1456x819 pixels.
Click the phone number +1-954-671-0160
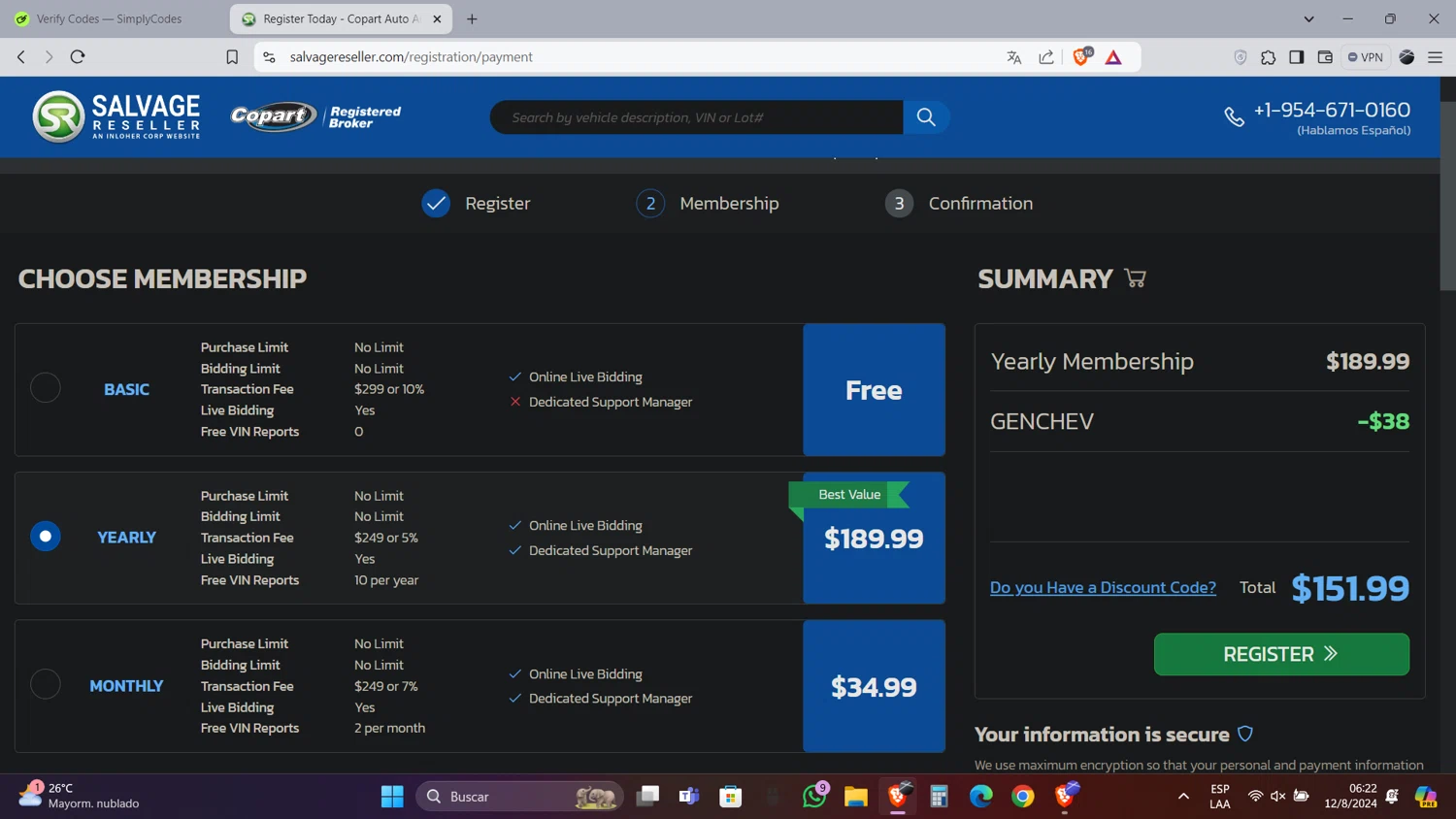pyautogui.click(x=1332, y=110)
